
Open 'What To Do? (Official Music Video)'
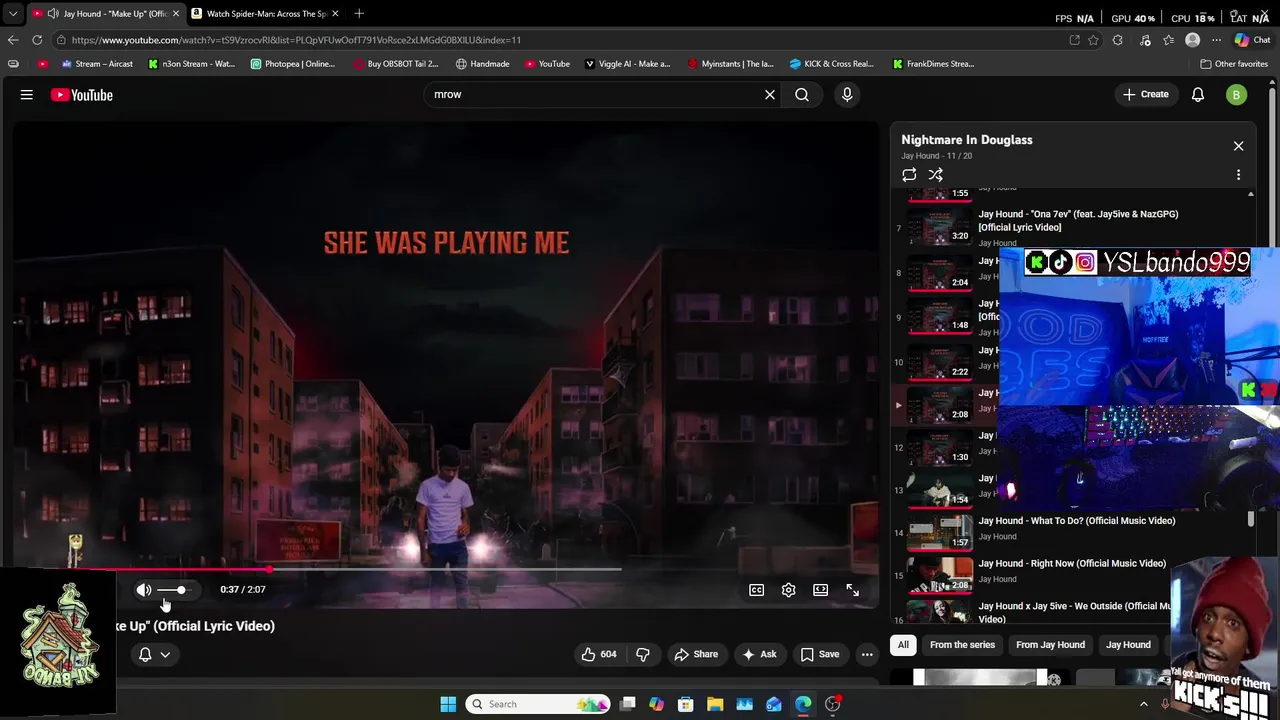click(1076, 521)
